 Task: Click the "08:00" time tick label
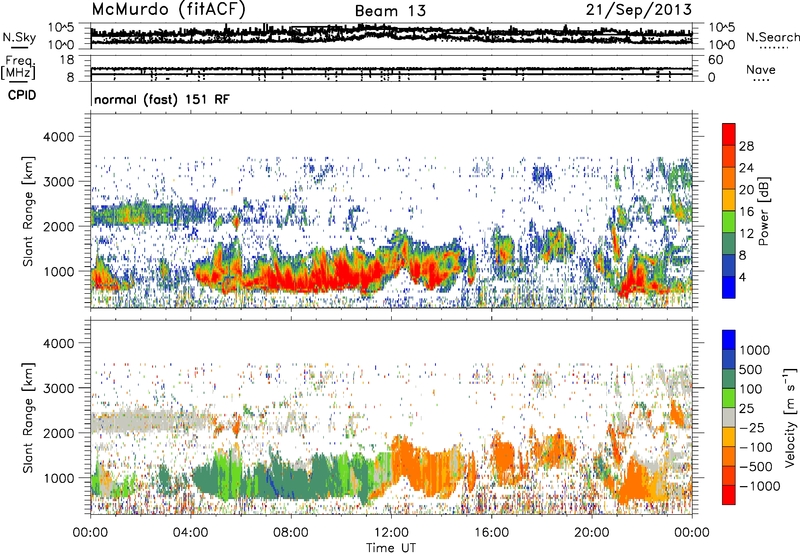[291, 533]
